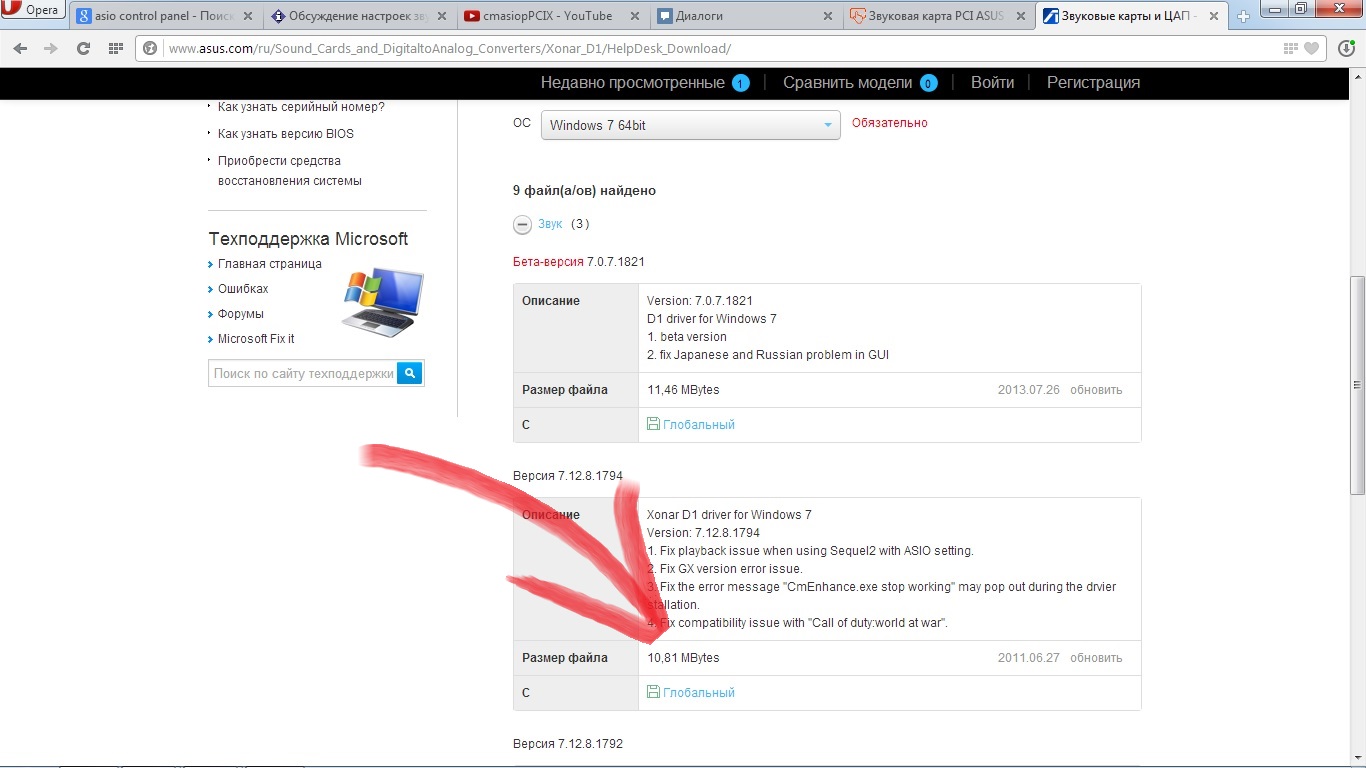The height and width of the screenshot is (768, 1366).
Task: Download 'Глобальный' for version 7.0.7.1821
Action: 698,425
